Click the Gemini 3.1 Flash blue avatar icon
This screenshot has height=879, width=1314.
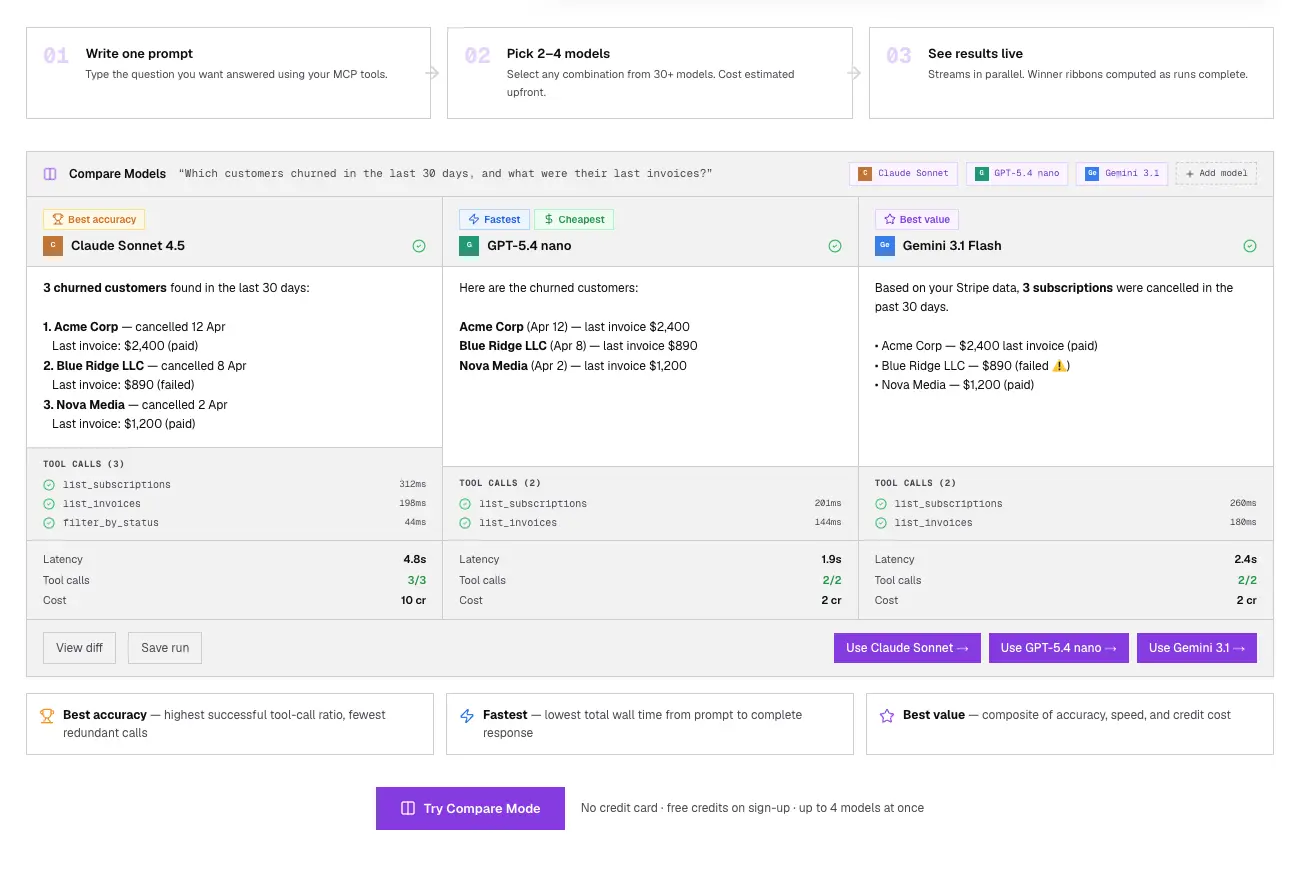tap(884, 246)
